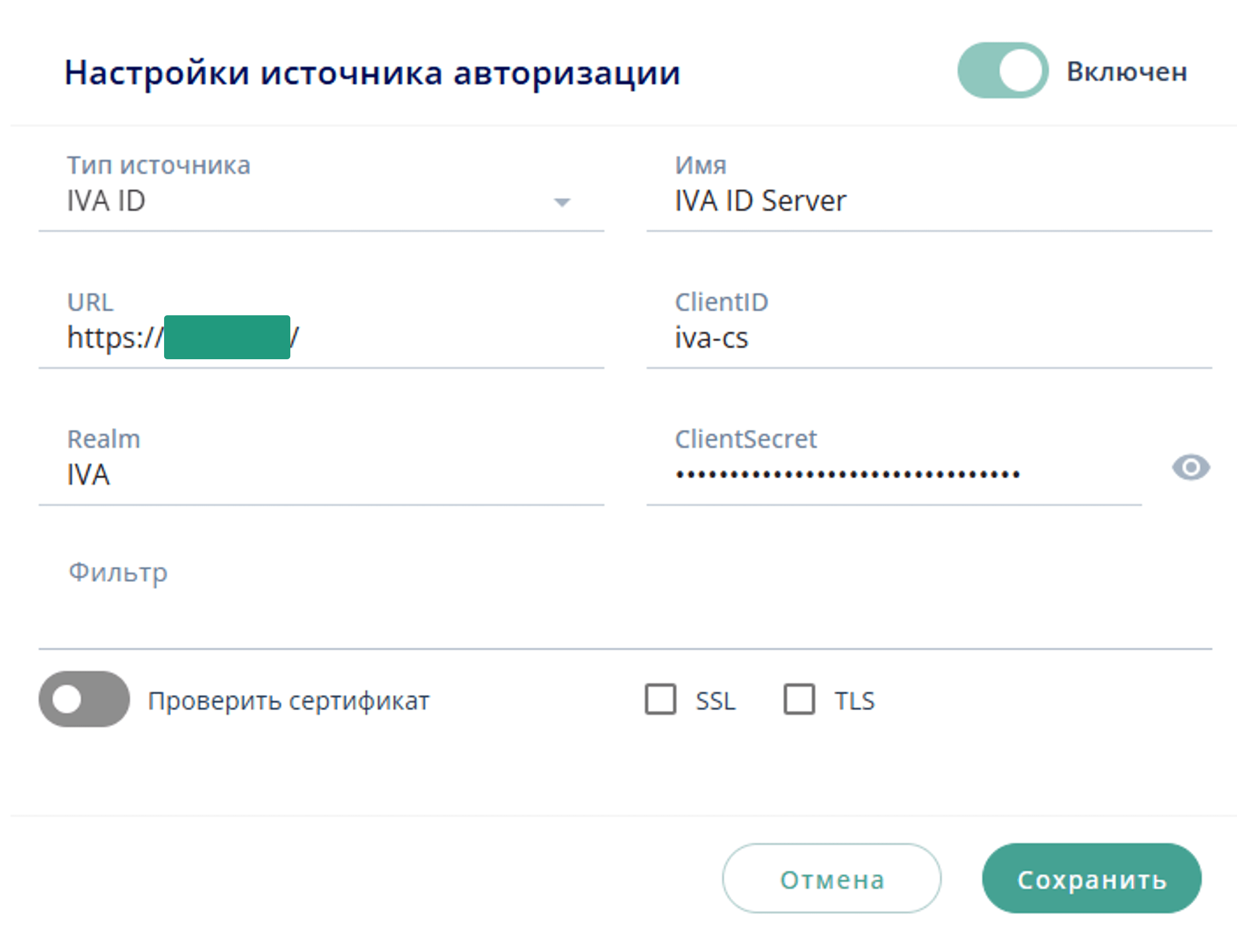
Task: Click the Имя field showing IVA ID Server
Action: (x=850, y=202)
